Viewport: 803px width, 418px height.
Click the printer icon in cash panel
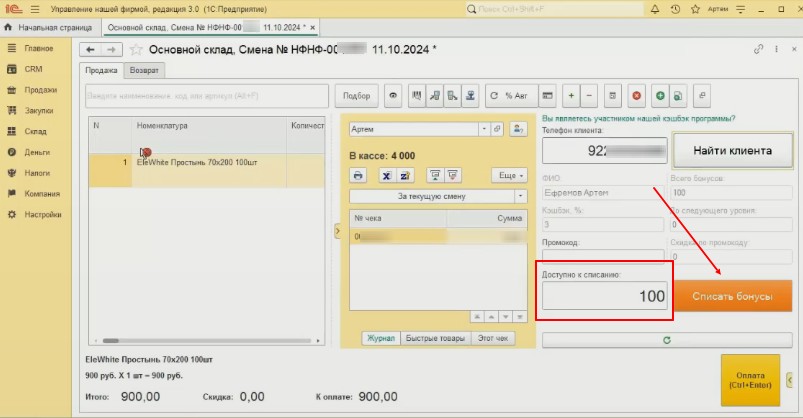tap(358, 176)
